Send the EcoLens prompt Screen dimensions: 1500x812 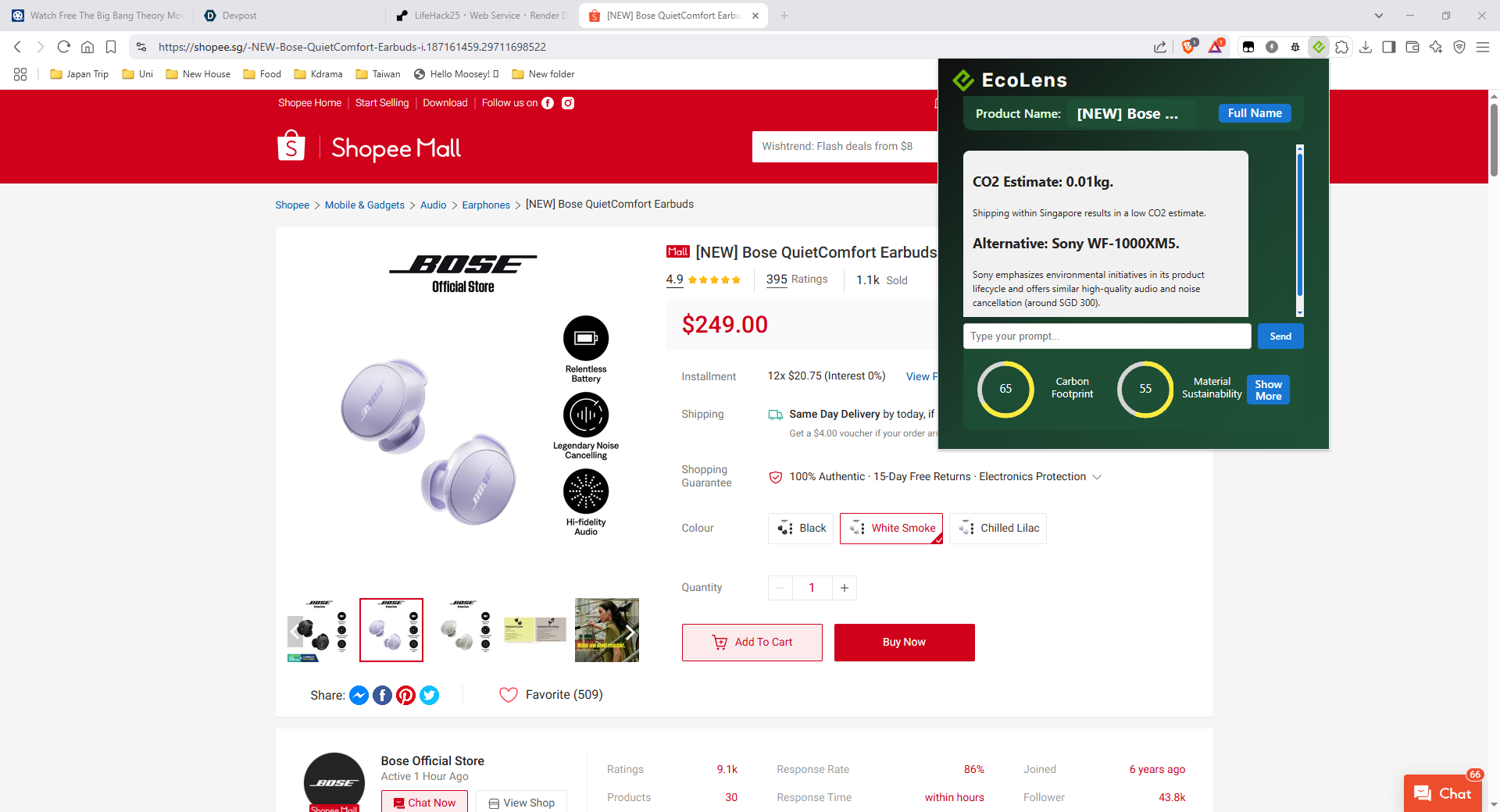[x=1280, y=337]
